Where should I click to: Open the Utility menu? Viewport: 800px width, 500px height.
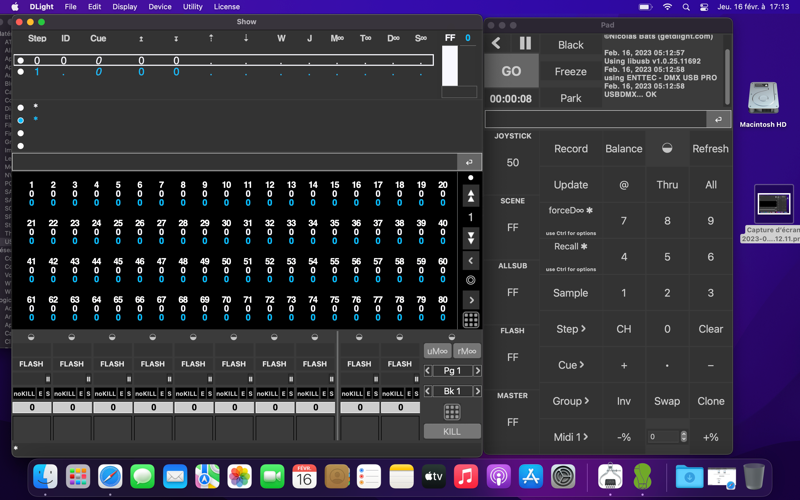coord(192,7)
